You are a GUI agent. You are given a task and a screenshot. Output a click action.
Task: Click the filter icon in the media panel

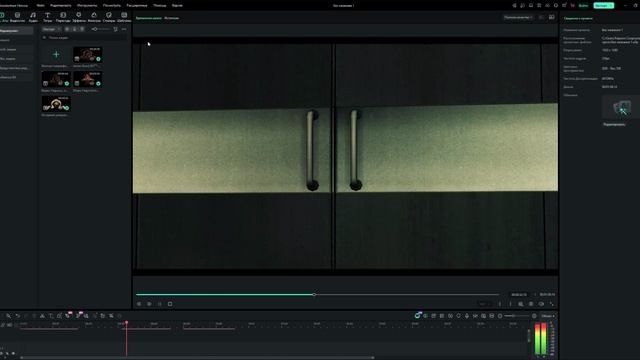pyautogui.click(x=115, y=29)
